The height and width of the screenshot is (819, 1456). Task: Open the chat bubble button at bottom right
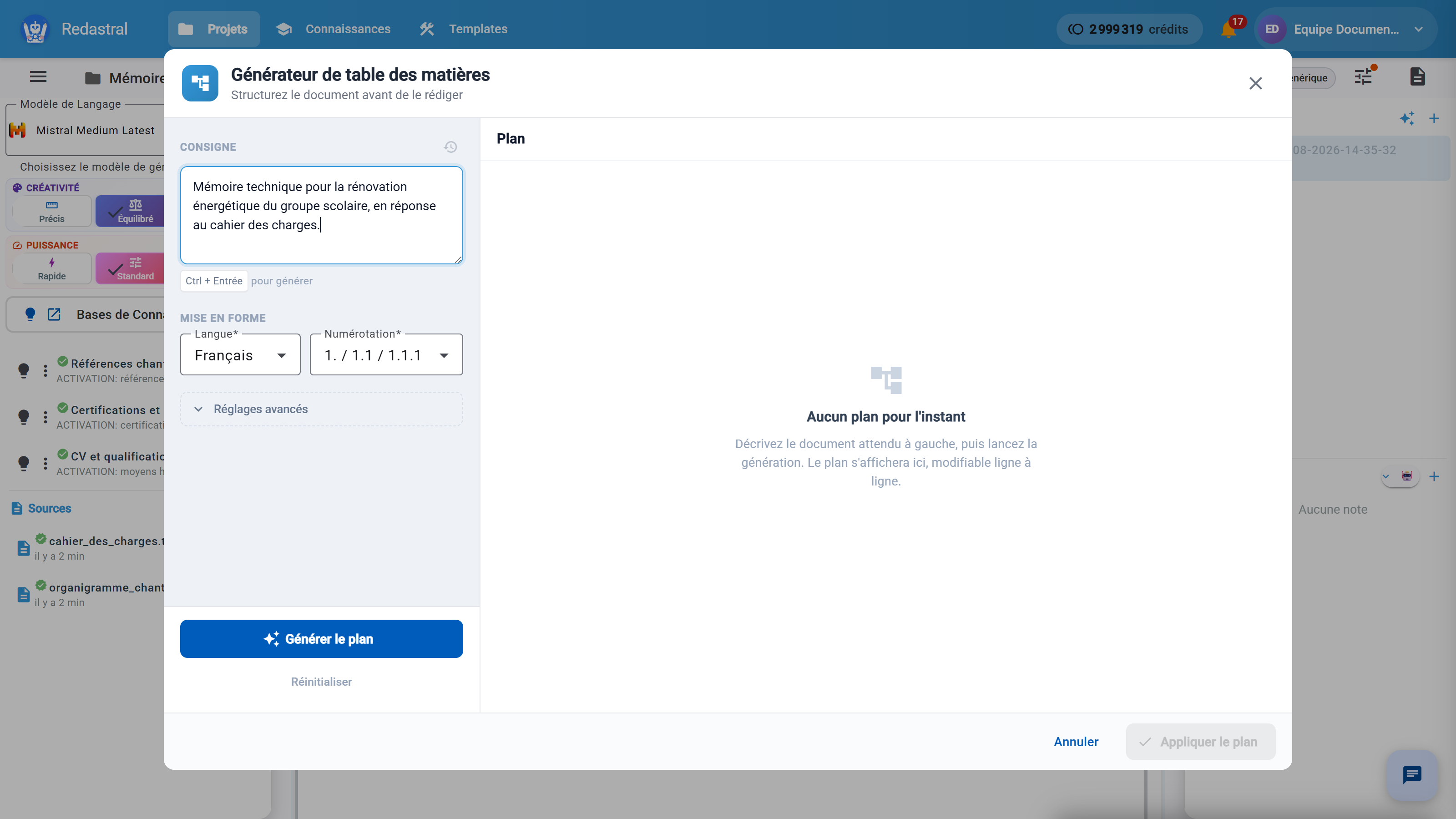pyautogui.click(x=1412, y=775)
